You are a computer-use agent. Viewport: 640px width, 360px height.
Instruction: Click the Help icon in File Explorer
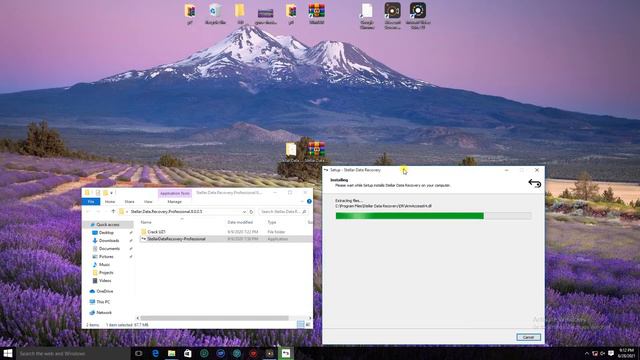(x=309, y=202)
